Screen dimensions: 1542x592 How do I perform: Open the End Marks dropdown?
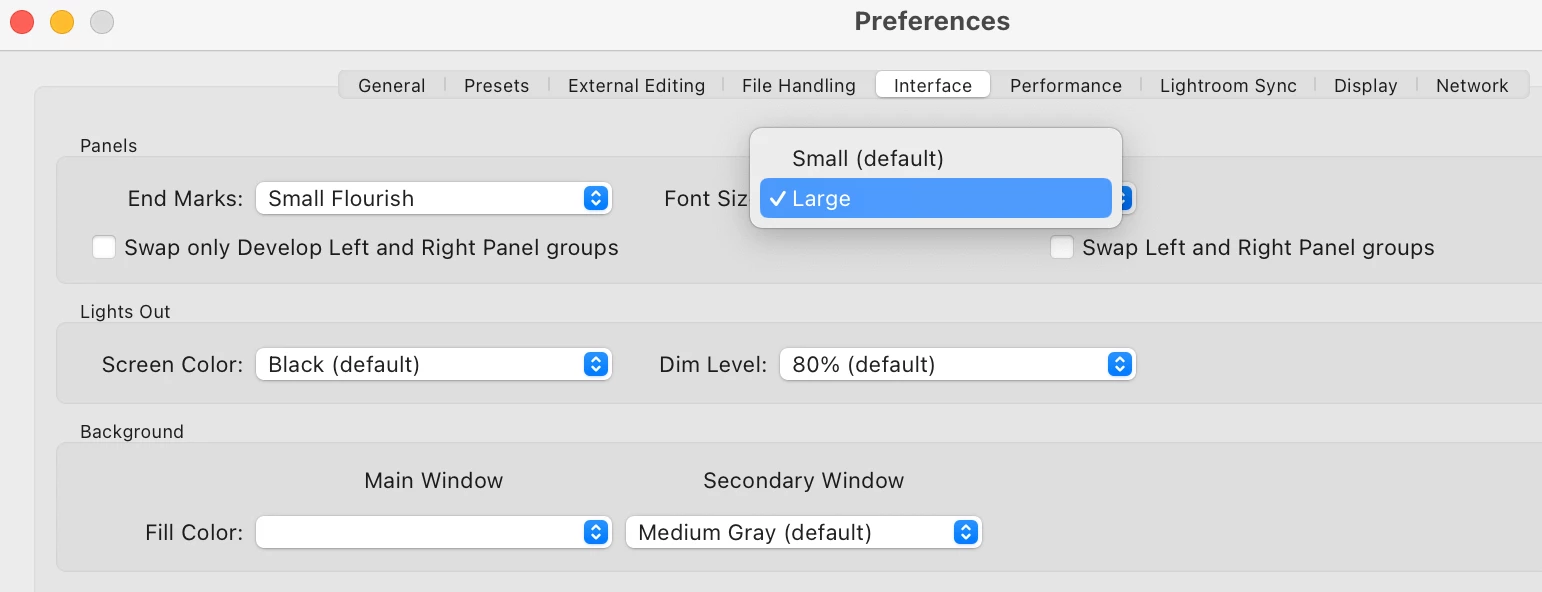click(433, 198)
